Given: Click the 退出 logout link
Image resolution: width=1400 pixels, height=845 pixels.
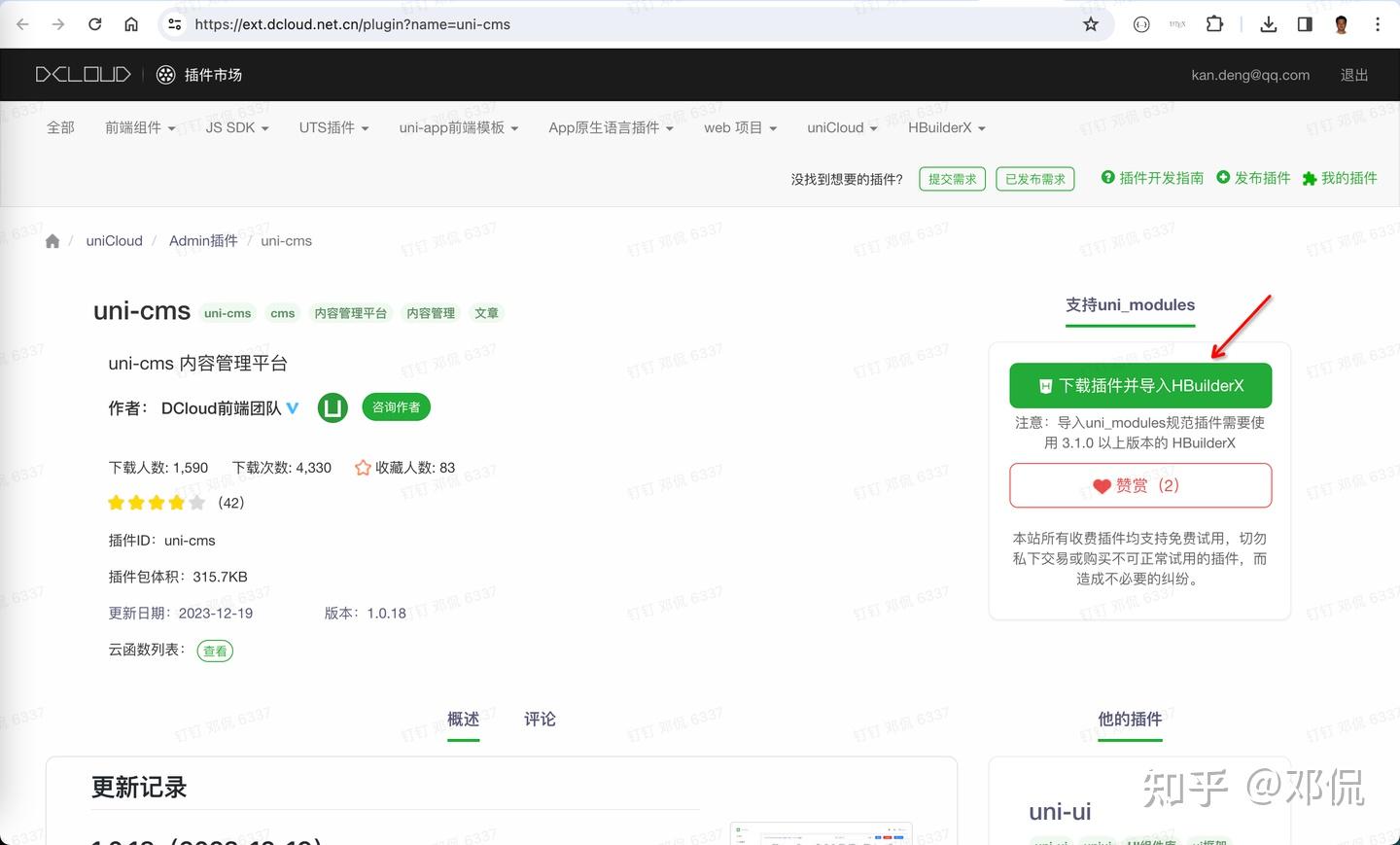Looking at the screenshot, I should (1354, 75).
